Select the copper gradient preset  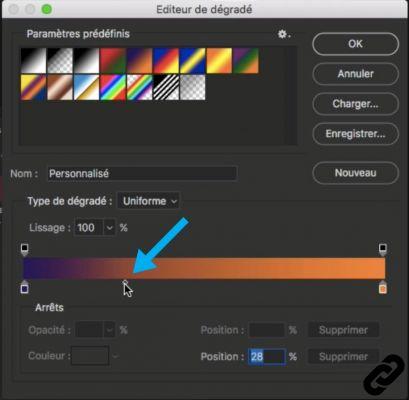pos(60,87)
